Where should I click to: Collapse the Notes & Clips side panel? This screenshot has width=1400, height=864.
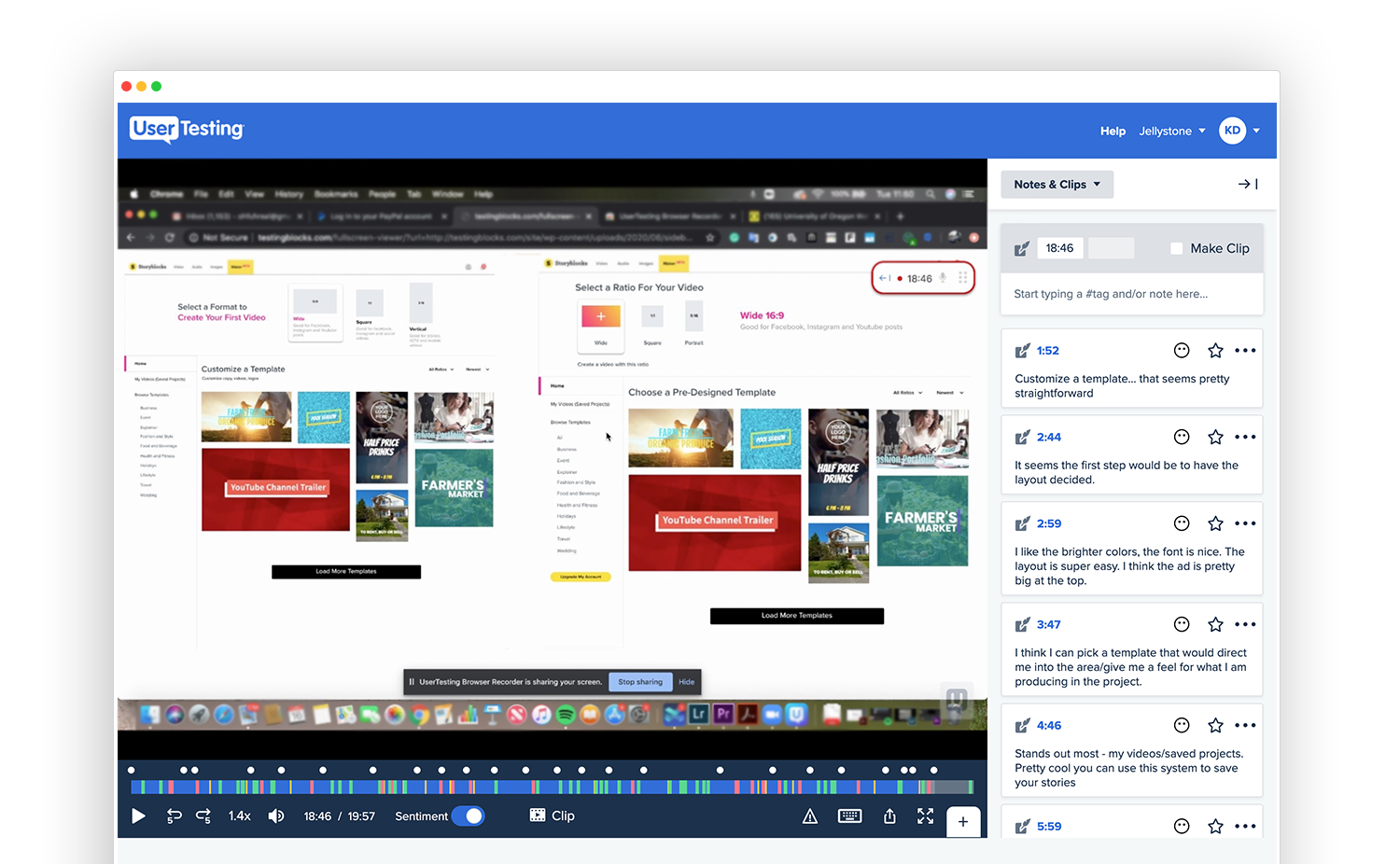pos(1248,185)
